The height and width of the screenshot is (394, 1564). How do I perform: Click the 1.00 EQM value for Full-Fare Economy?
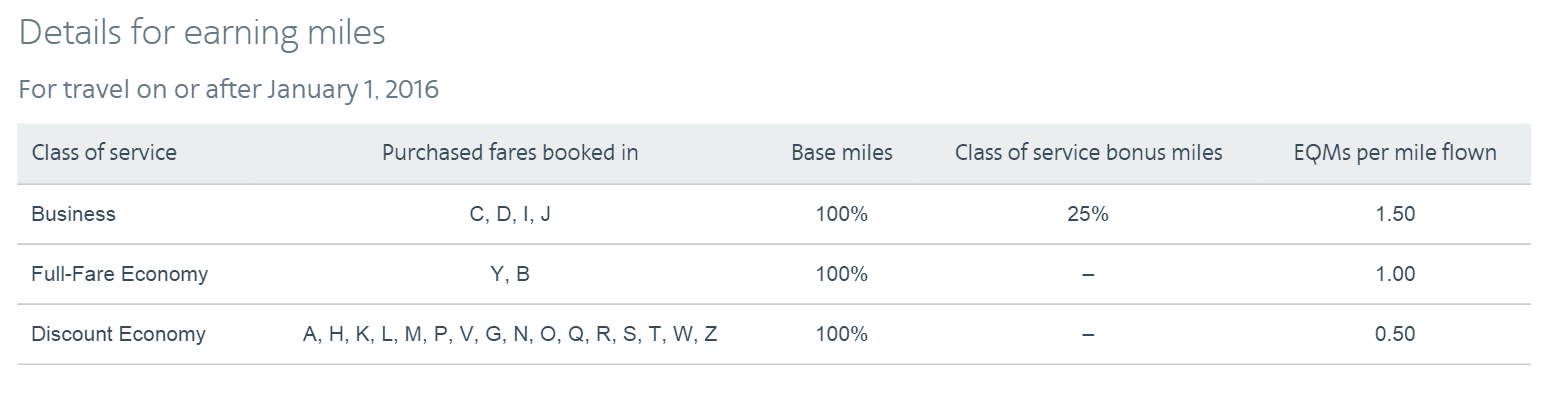pyautogui.click(x=1395, y=274)
